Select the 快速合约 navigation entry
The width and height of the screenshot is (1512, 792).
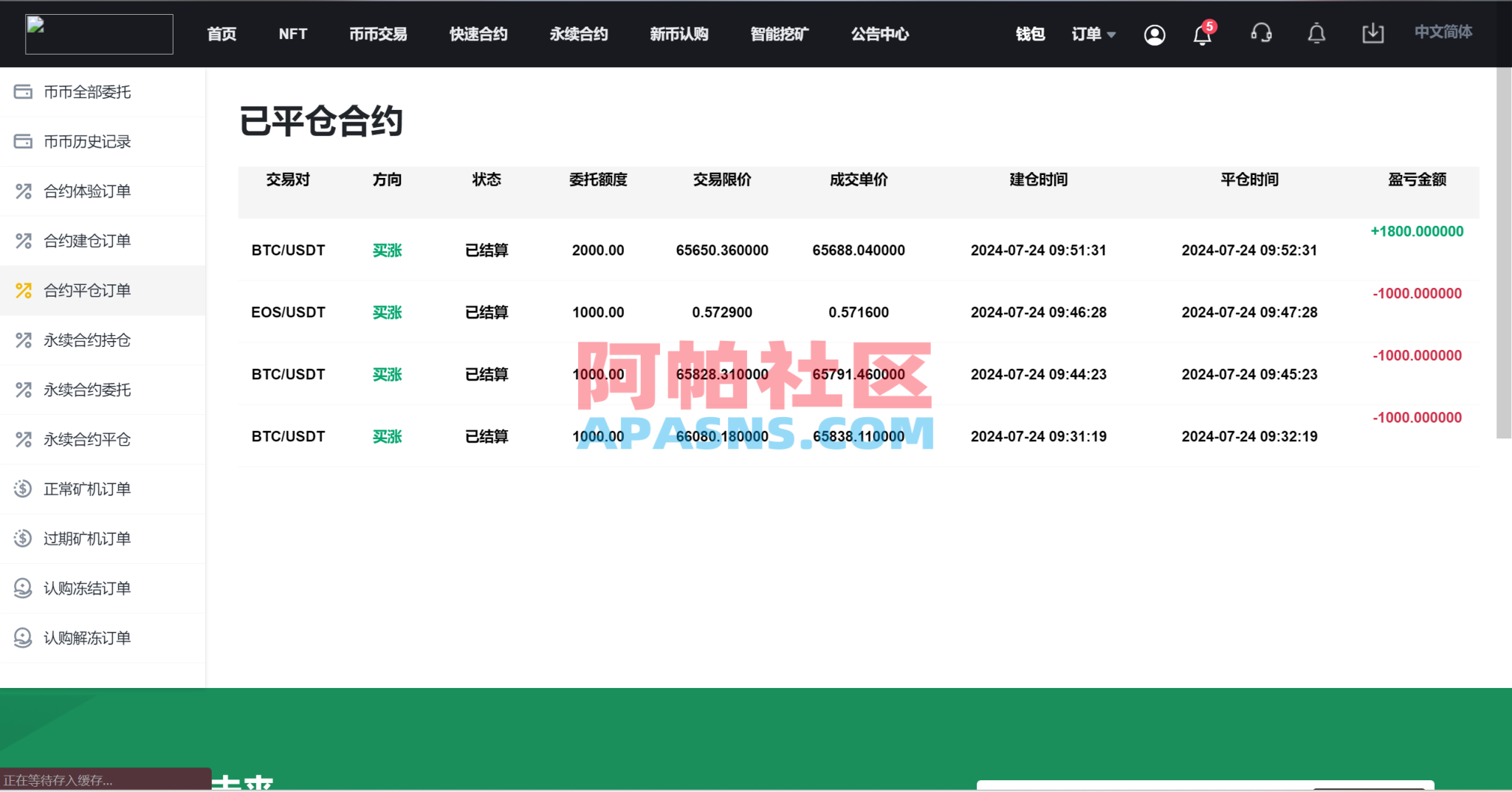tap(478, 34)
